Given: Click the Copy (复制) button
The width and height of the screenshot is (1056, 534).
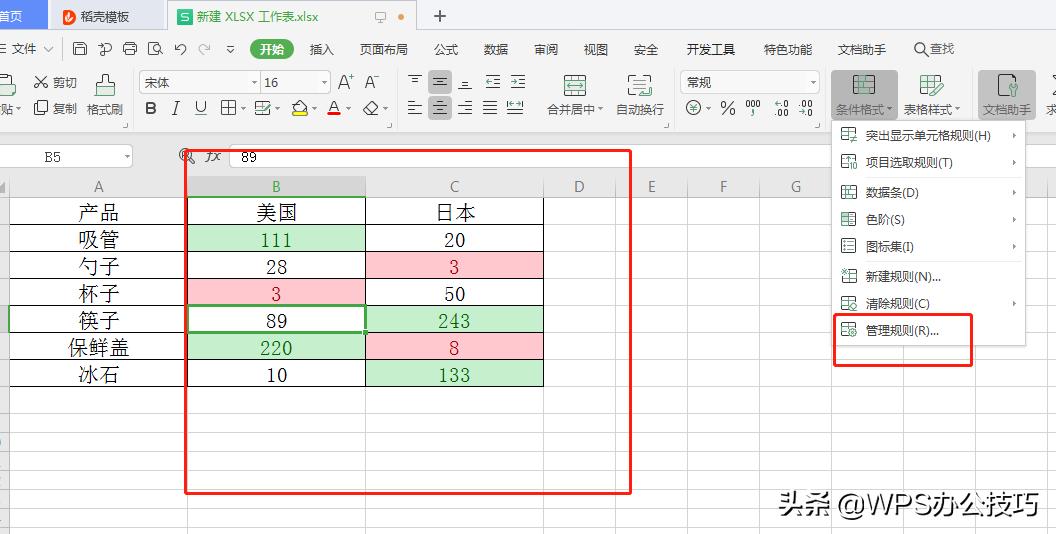Looking at the screenshot, I should coord(55,108).
